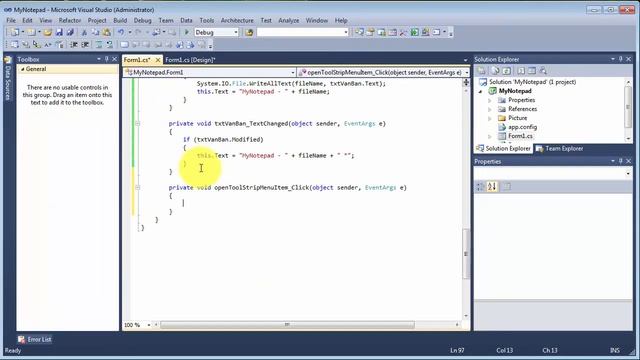
Task: Open the Properties object selector dropdown
Action: 628,174
